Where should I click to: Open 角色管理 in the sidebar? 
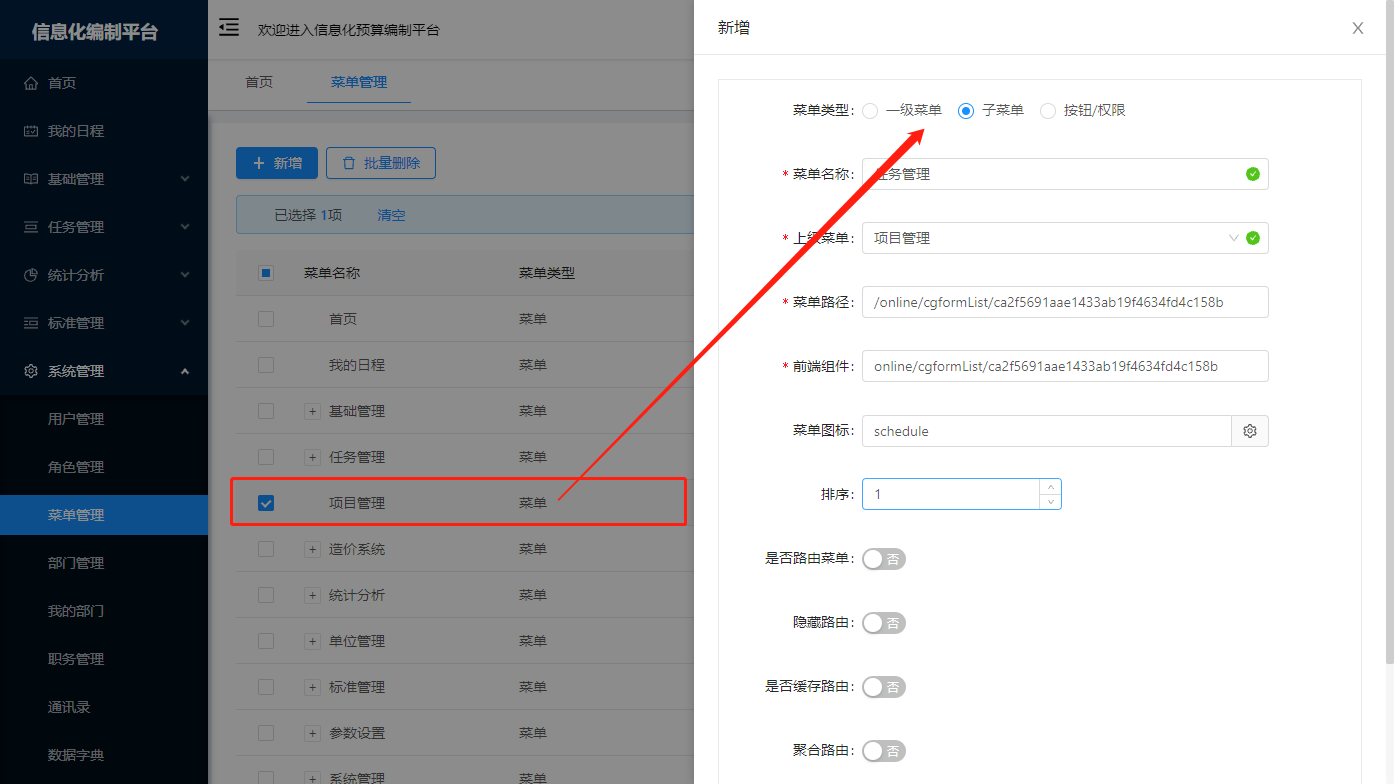pyautogui.click(x=104, y=467)
